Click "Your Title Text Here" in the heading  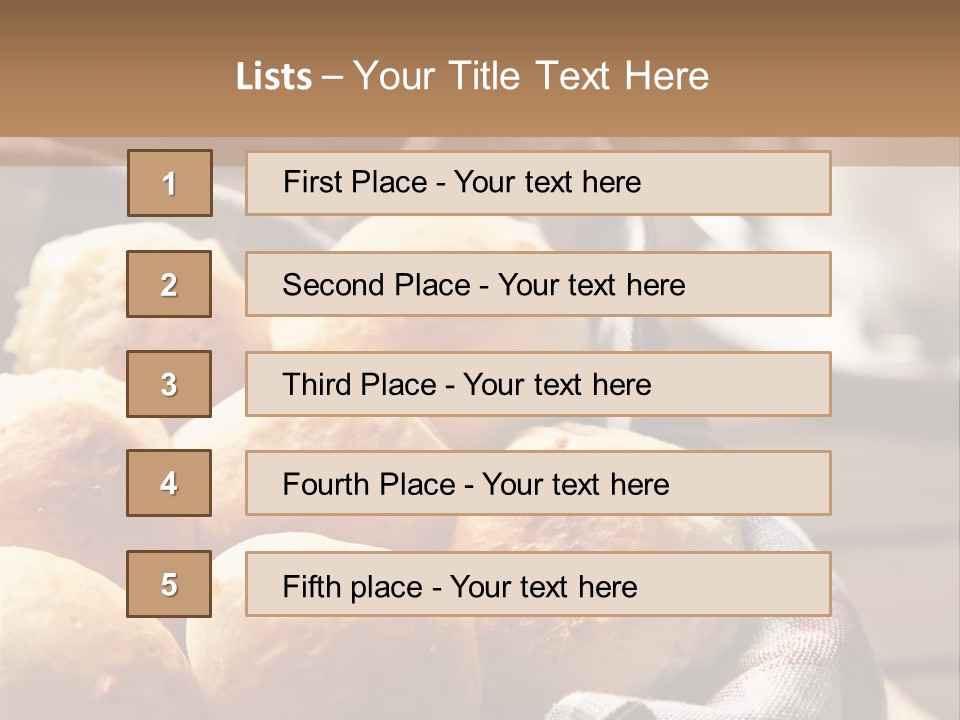point(531,76)
